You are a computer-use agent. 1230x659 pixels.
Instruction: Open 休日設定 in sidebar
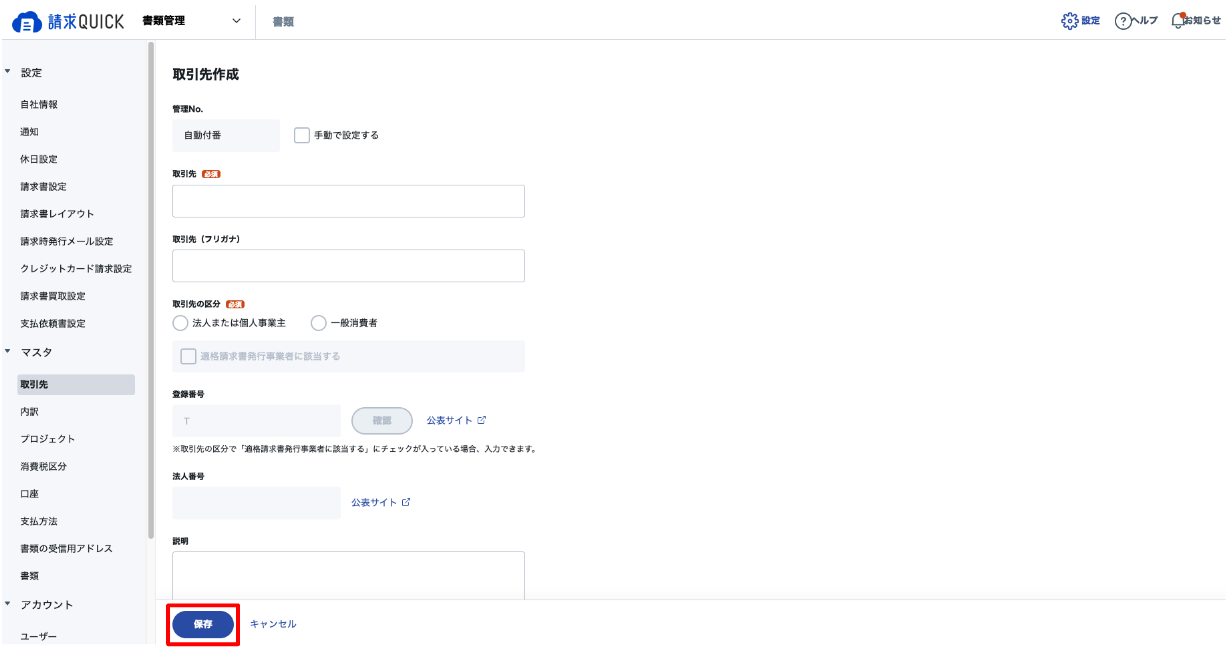pyautogui.click(x=39, y=159)
